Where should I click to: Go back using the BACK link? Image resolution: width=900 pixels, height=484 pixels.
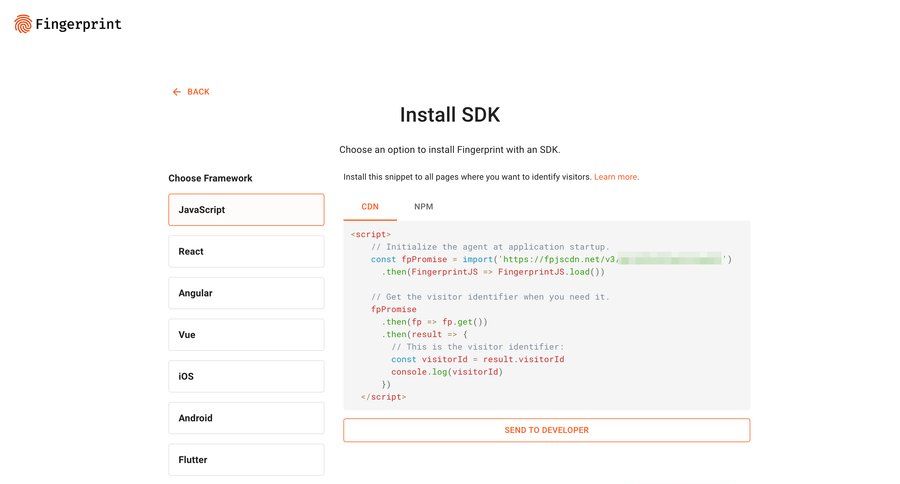tap(191, 92)
